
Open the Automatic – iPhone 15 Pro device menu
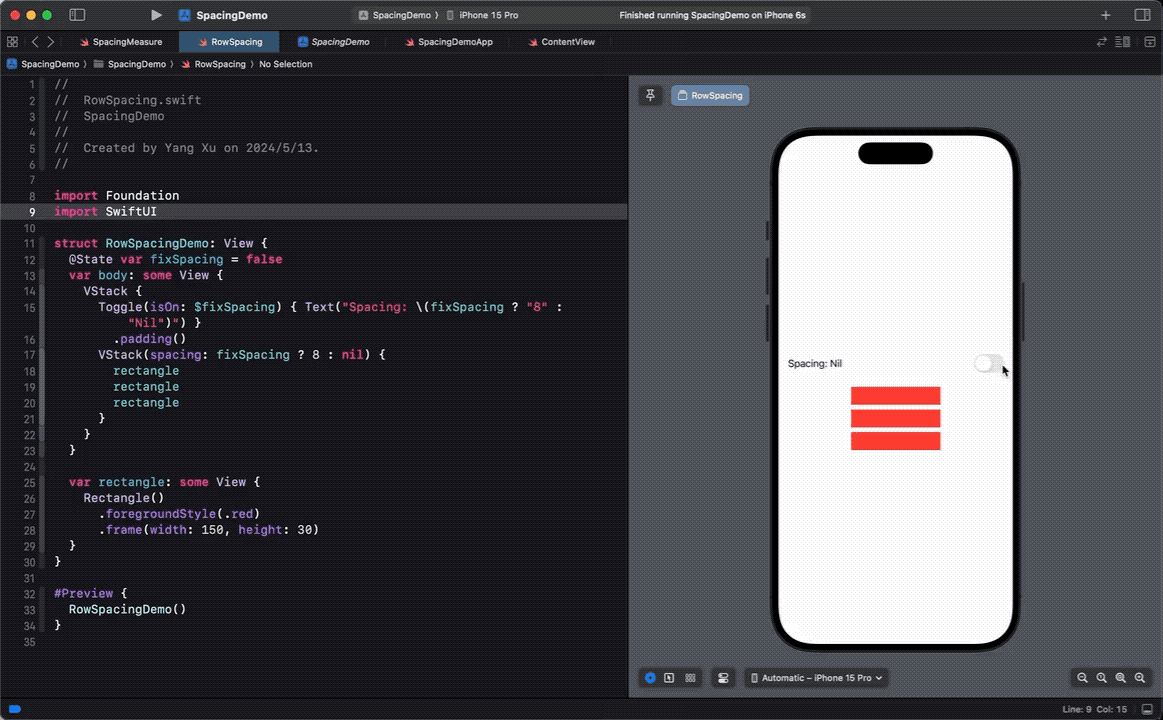[x=816, y=678]
